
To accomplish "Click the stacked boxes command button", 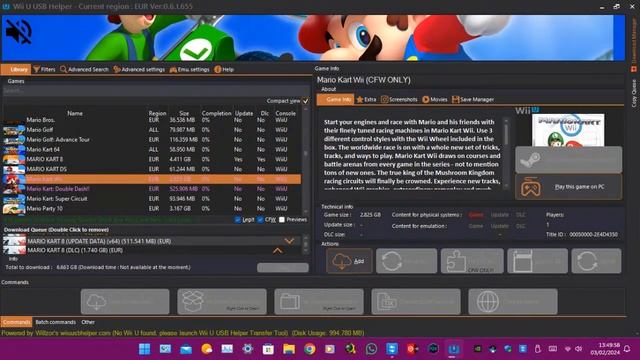I will coord(222,302).
